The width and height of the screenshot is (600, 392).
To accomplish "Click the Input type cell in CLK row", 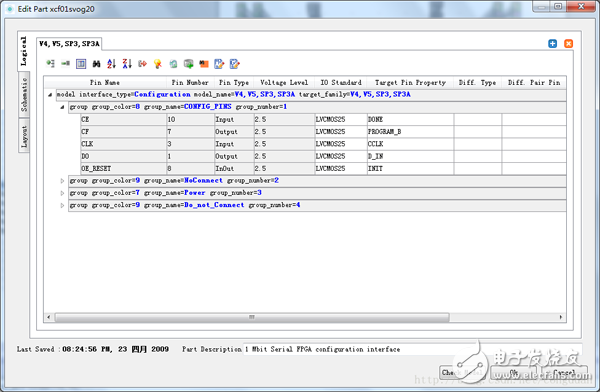I will pyautogui.click(x=234, y=144).
